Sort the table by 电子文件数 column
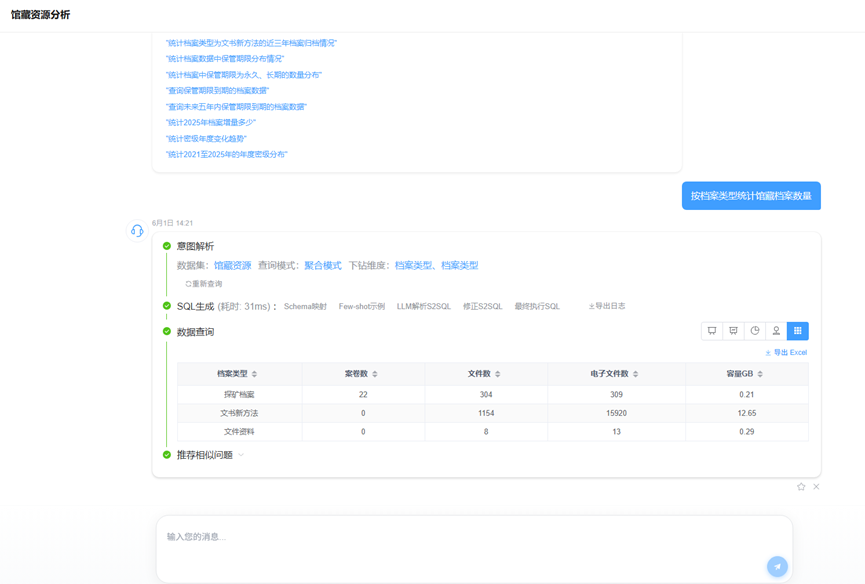The image size is (865, 584). click(x=636, y=374)
